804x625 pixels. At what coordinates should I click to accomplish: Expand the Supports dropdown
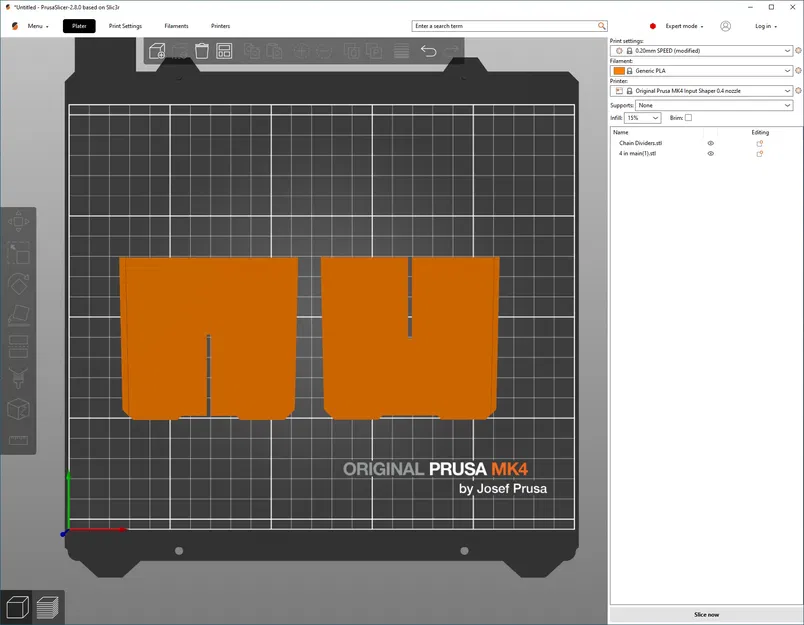point(788,105)
